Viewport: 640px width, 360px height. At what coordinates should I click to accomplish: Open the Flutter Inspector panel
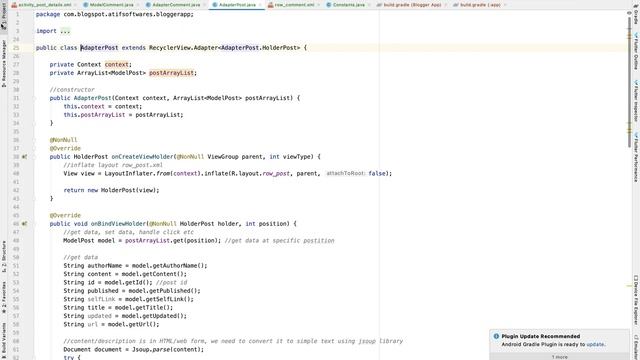636,101
